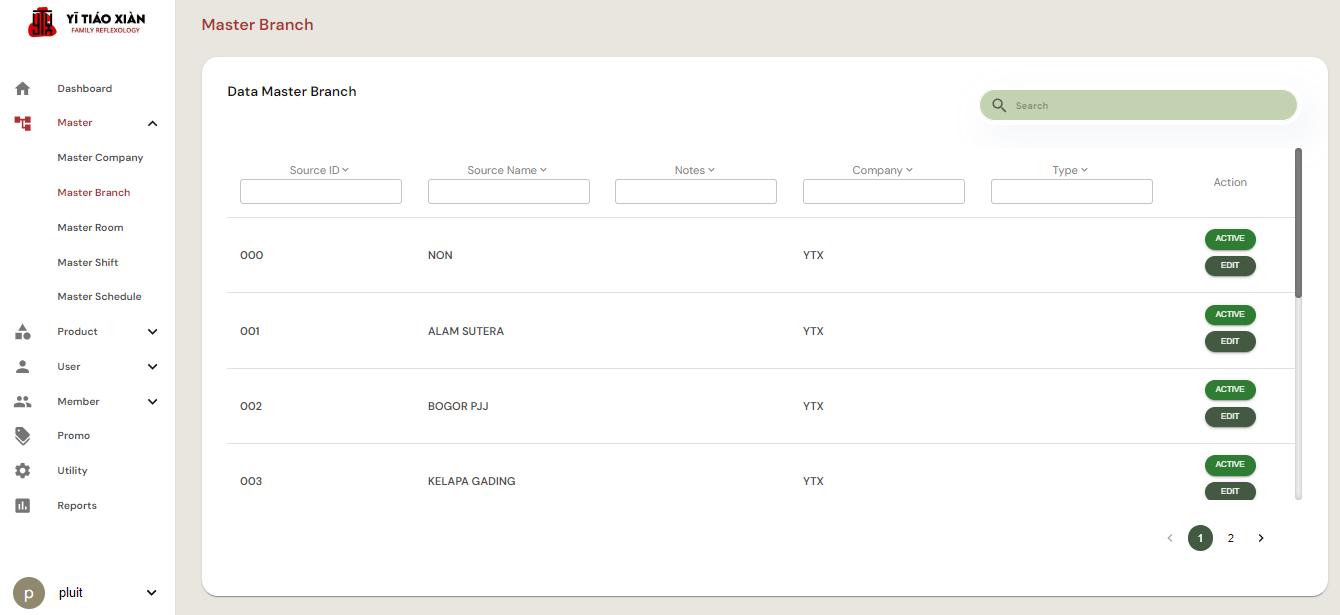Open the pluit user account dropdown
Screen dimensions: 1340x615
(152, 593)
